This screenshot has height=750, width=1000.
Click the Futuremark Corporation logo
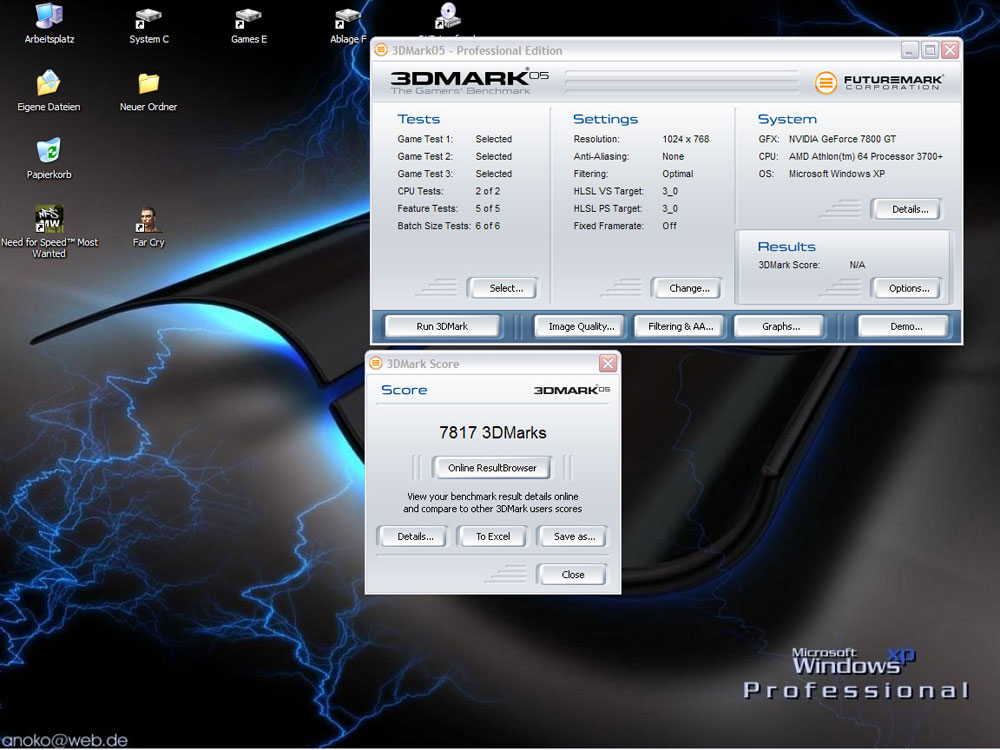coord(879,82)
